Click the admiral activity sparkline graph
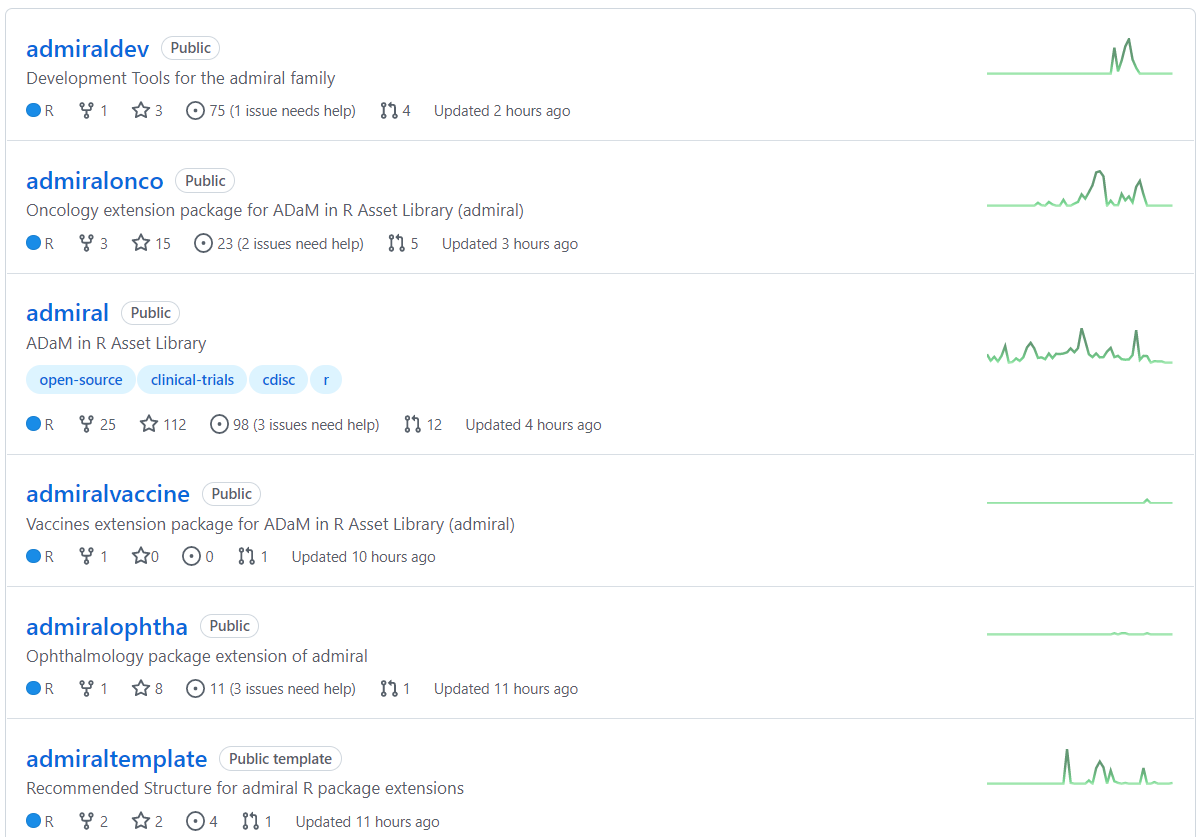The height and width of the screenshot is (837, 1199). click(1079, 347)
